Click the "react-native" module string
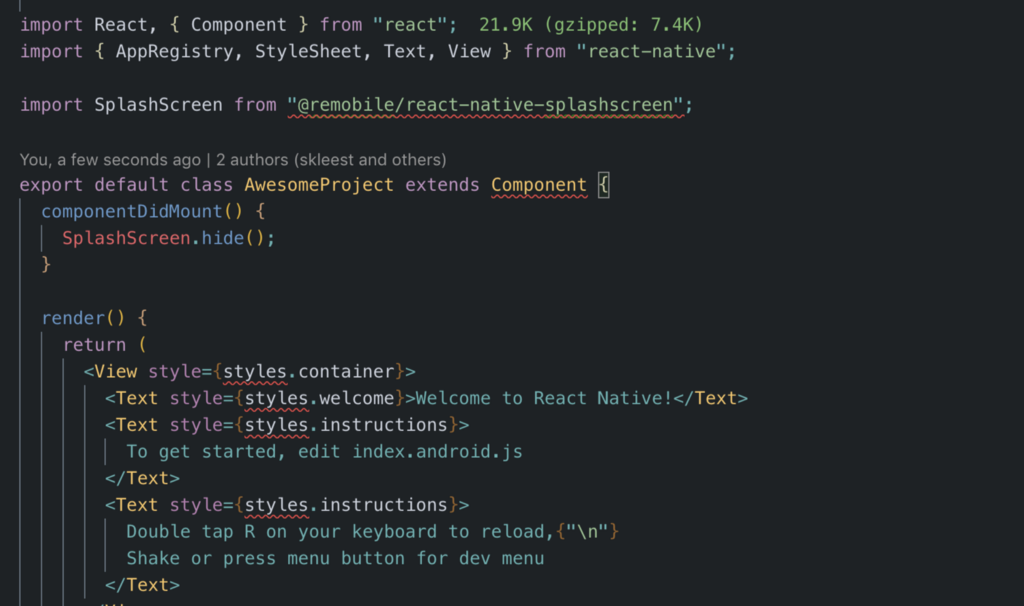 tap(650, 51)
